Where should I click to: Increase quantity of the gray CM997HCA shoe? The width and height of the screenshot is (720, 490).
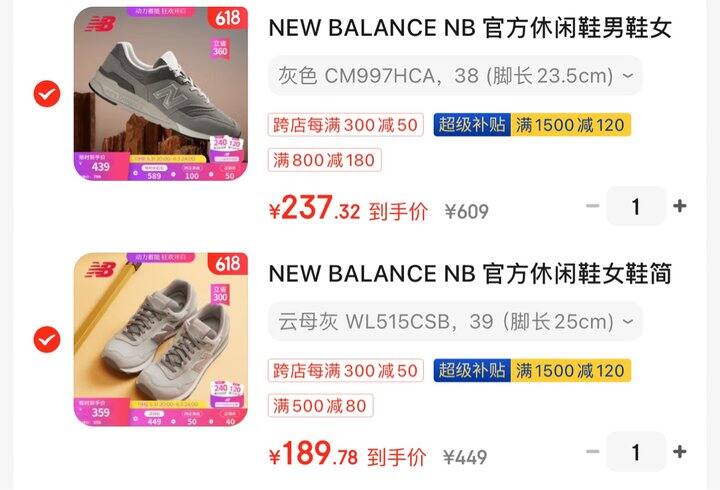tap(680, 206)
